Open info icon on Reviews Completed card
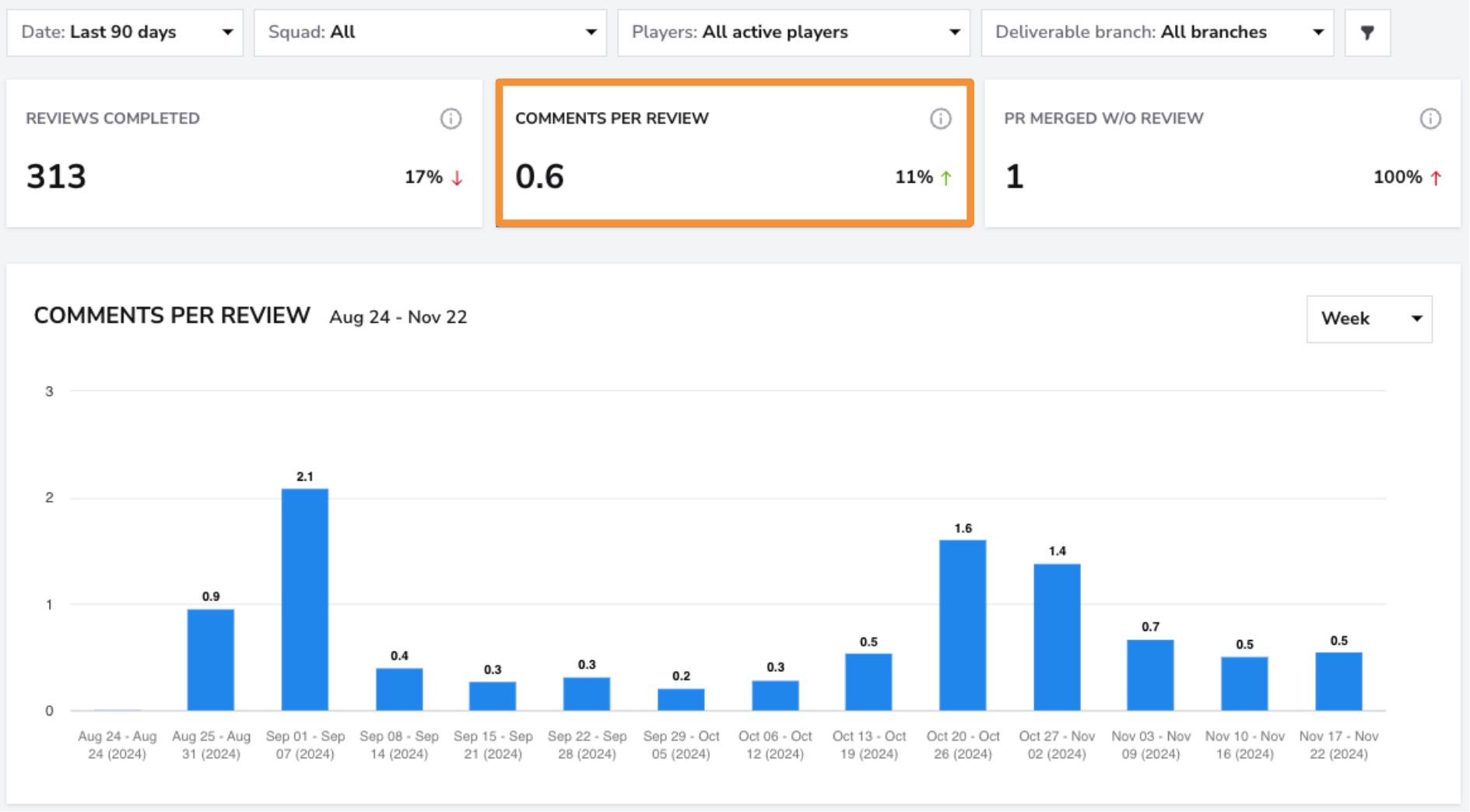This screenshot has width=1470, height=812. click(x=451, y=119)
